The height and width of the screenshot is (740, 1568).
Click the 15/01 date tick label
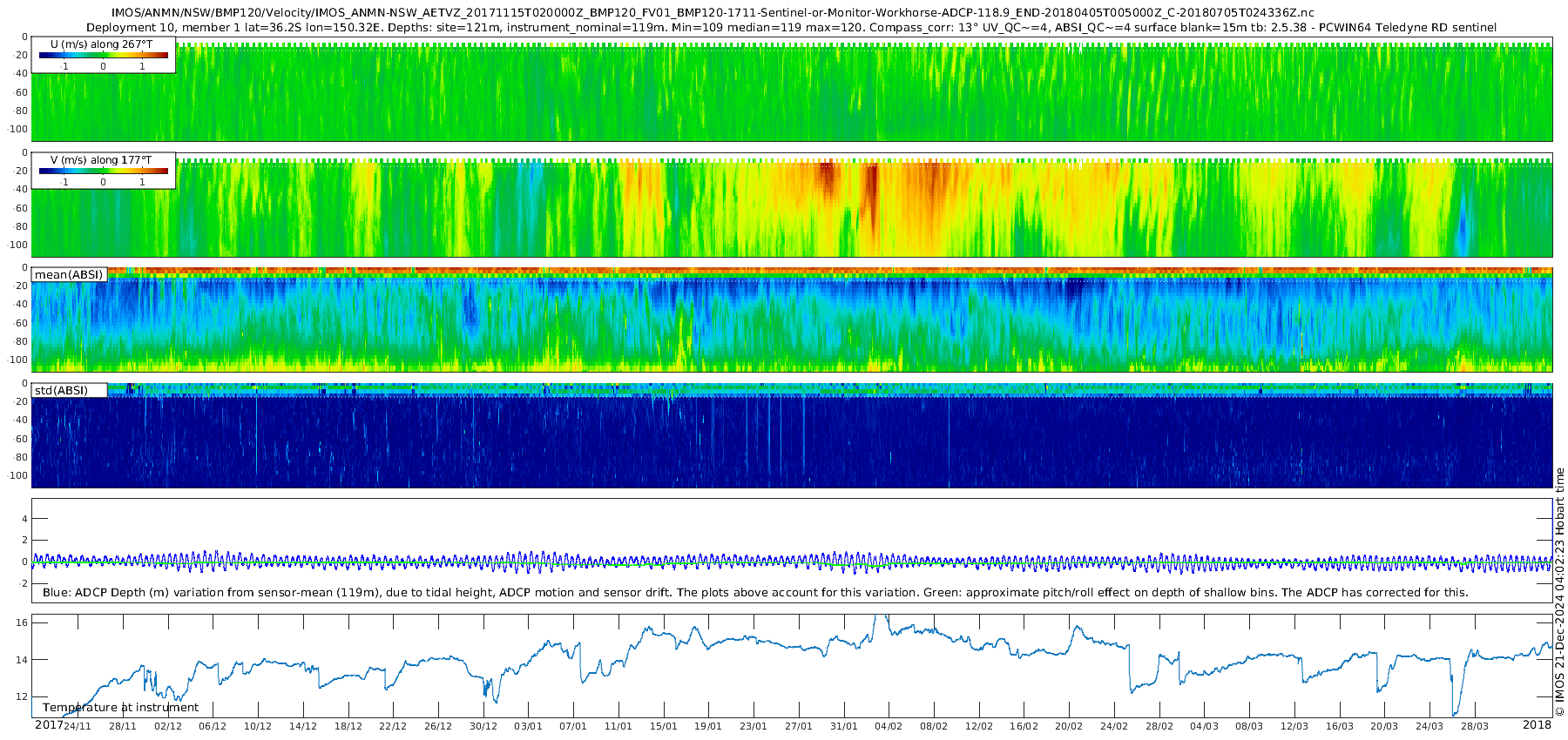664,726
